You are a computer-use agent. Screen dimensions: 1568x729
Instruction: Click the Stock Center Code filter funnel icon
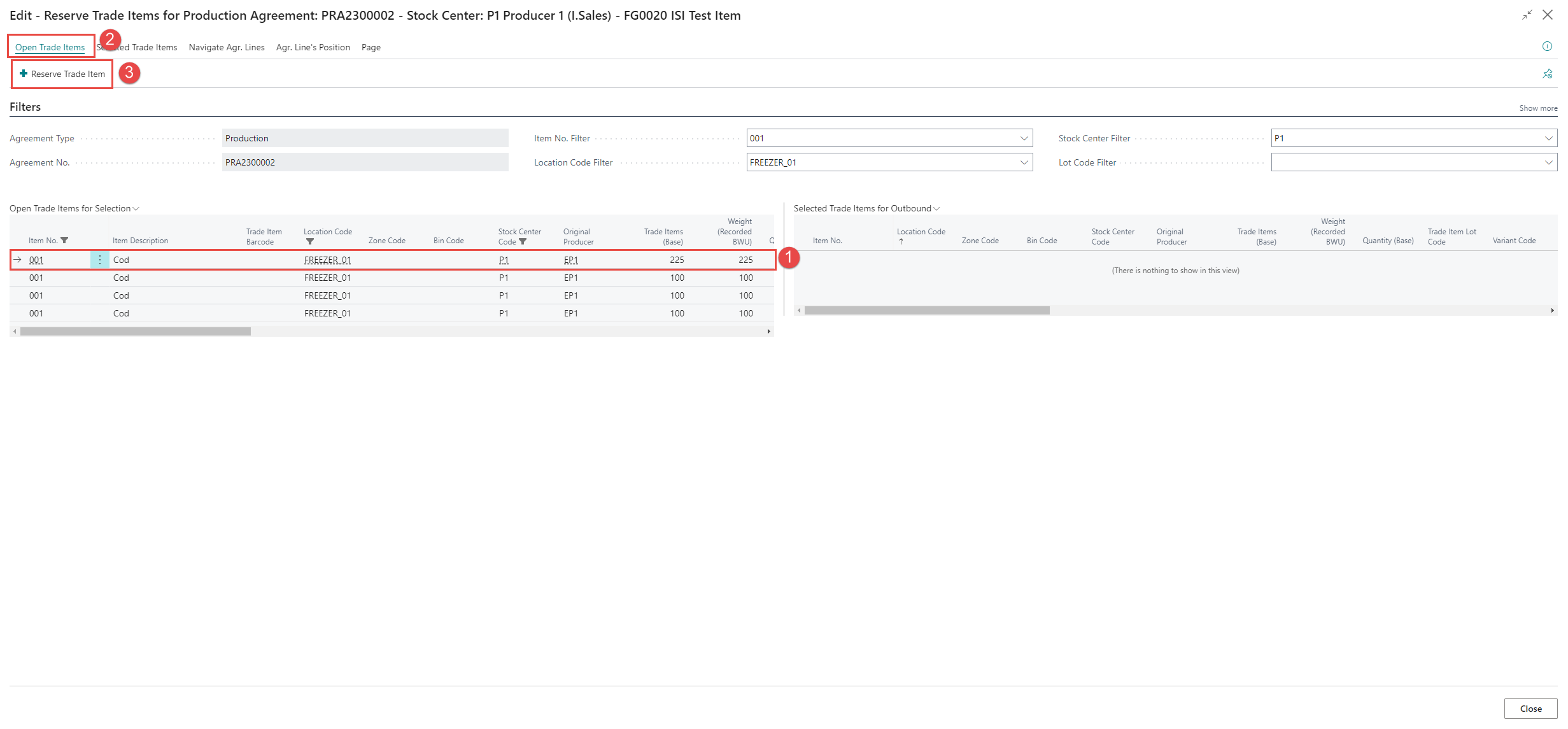click(523, 242)
